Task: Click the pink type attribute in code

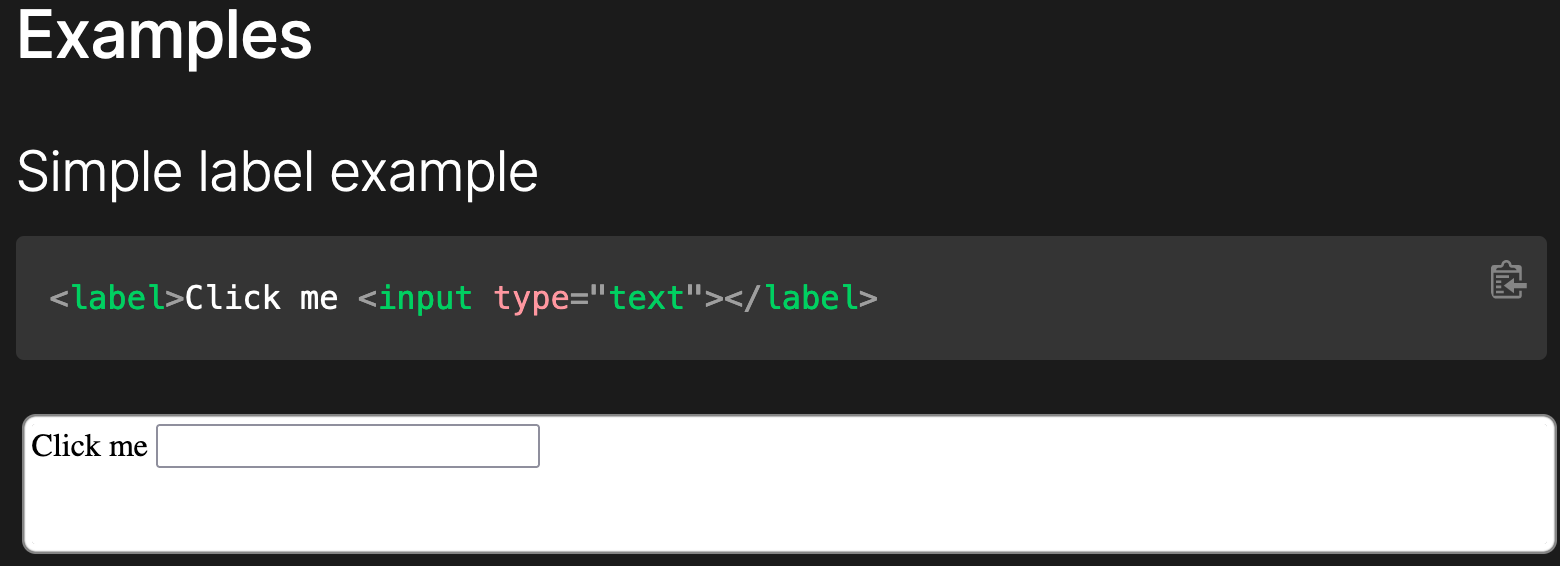Action: click(x=531, y=298)
